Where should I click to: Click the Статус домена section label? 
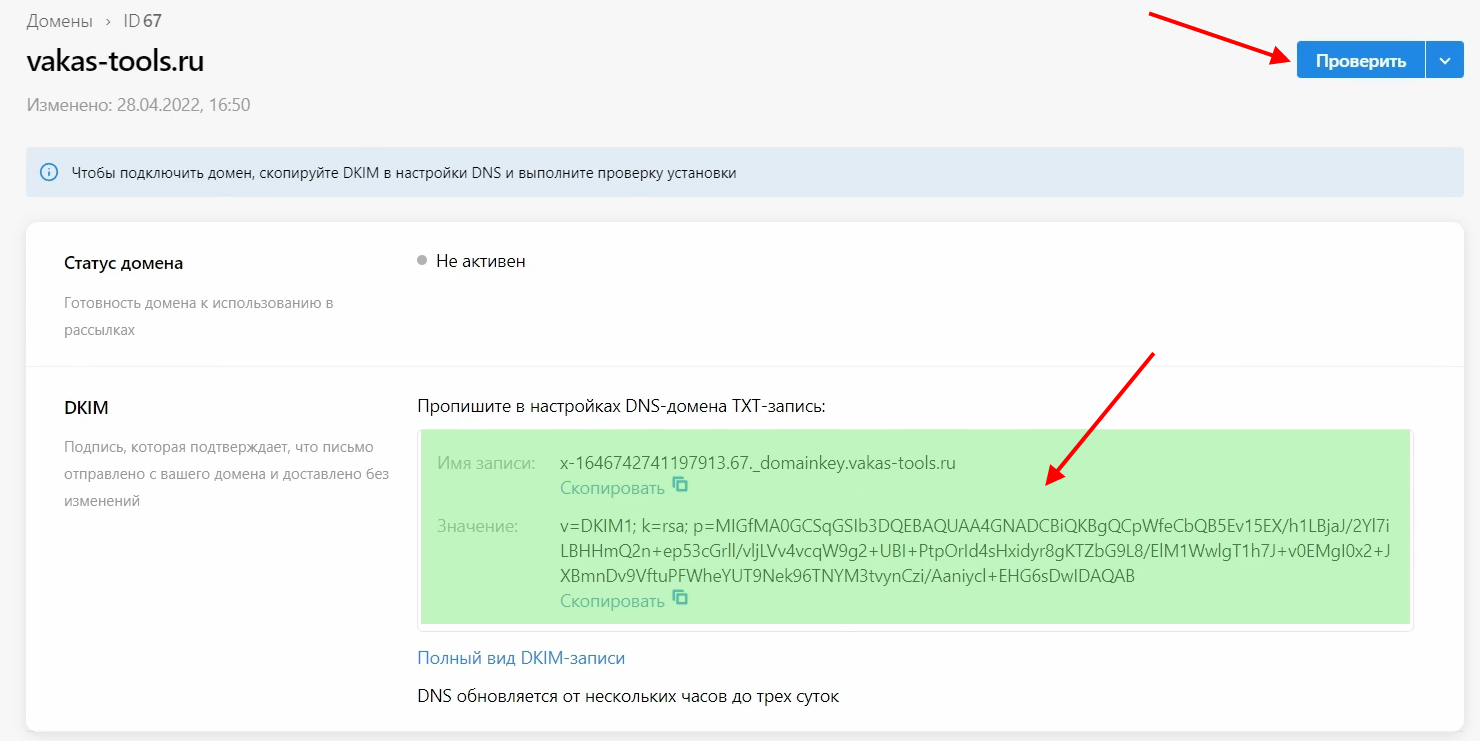[x=123, y=264]
